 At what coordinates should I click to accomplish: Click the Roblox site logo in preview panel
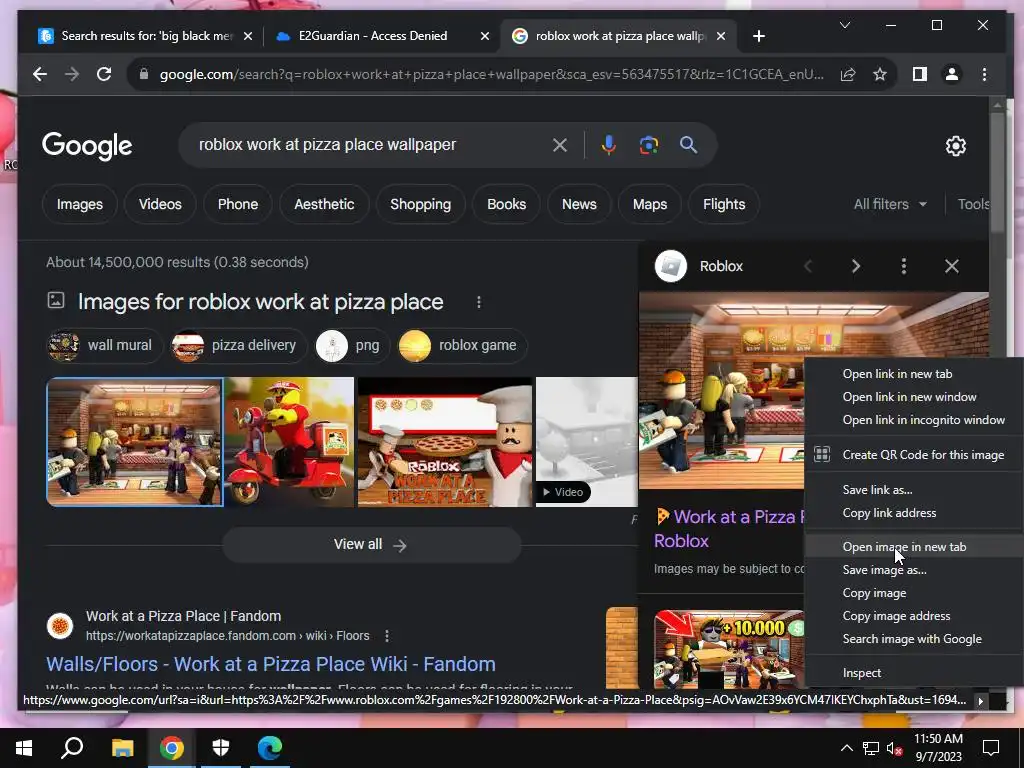(671, 266)
